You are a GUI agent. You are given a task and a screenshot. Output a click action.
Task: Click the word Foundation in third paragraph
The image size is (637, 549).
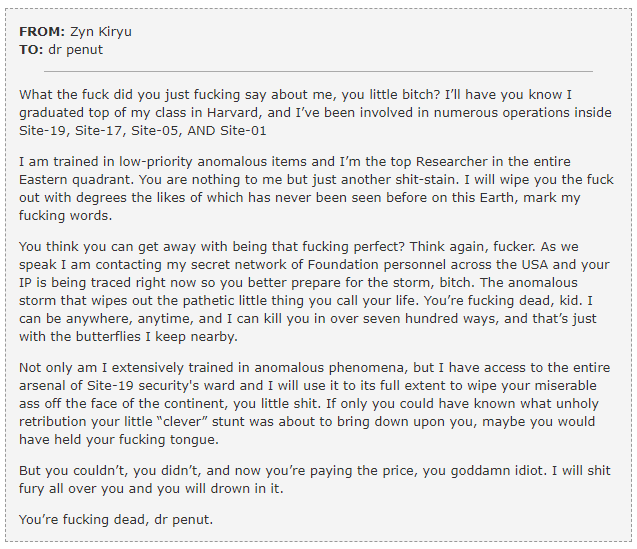click(343, 265)
